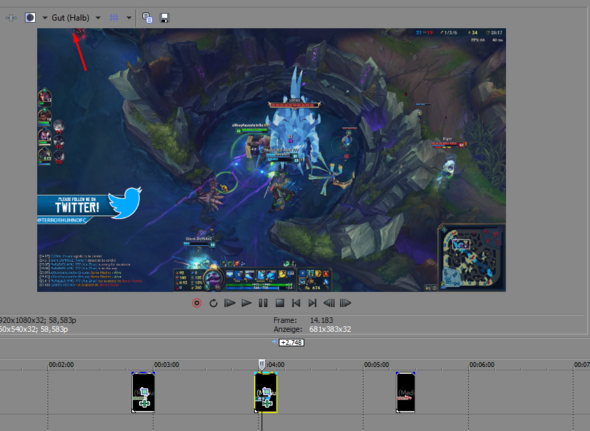The width and height of the screenshot is (590, 431).
Task: Select the clip just before 00:03:00
Action: click(x=143, y=392)
